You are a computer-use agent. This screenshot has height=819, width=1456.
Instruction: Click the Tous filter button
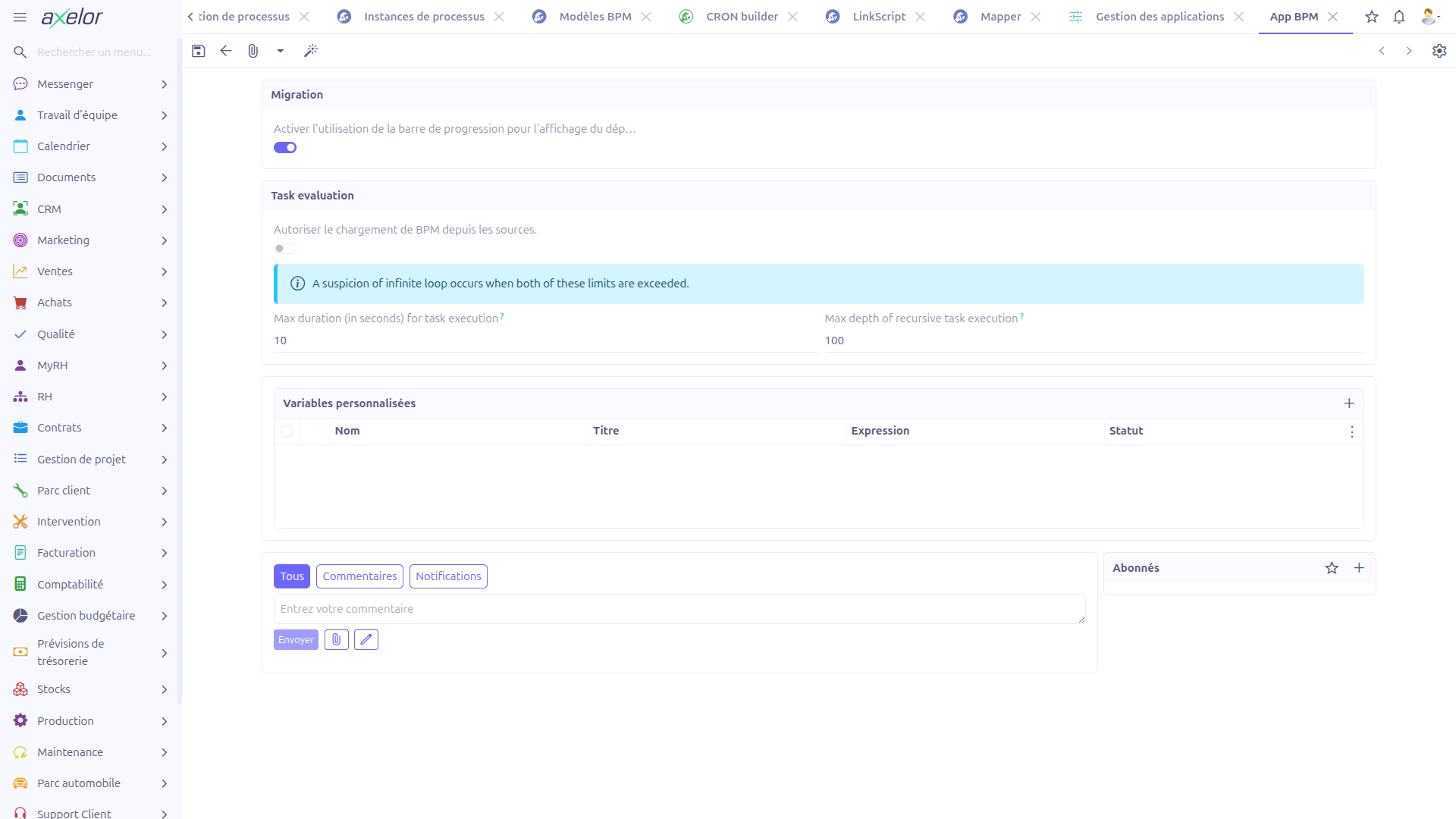(292, 576)
